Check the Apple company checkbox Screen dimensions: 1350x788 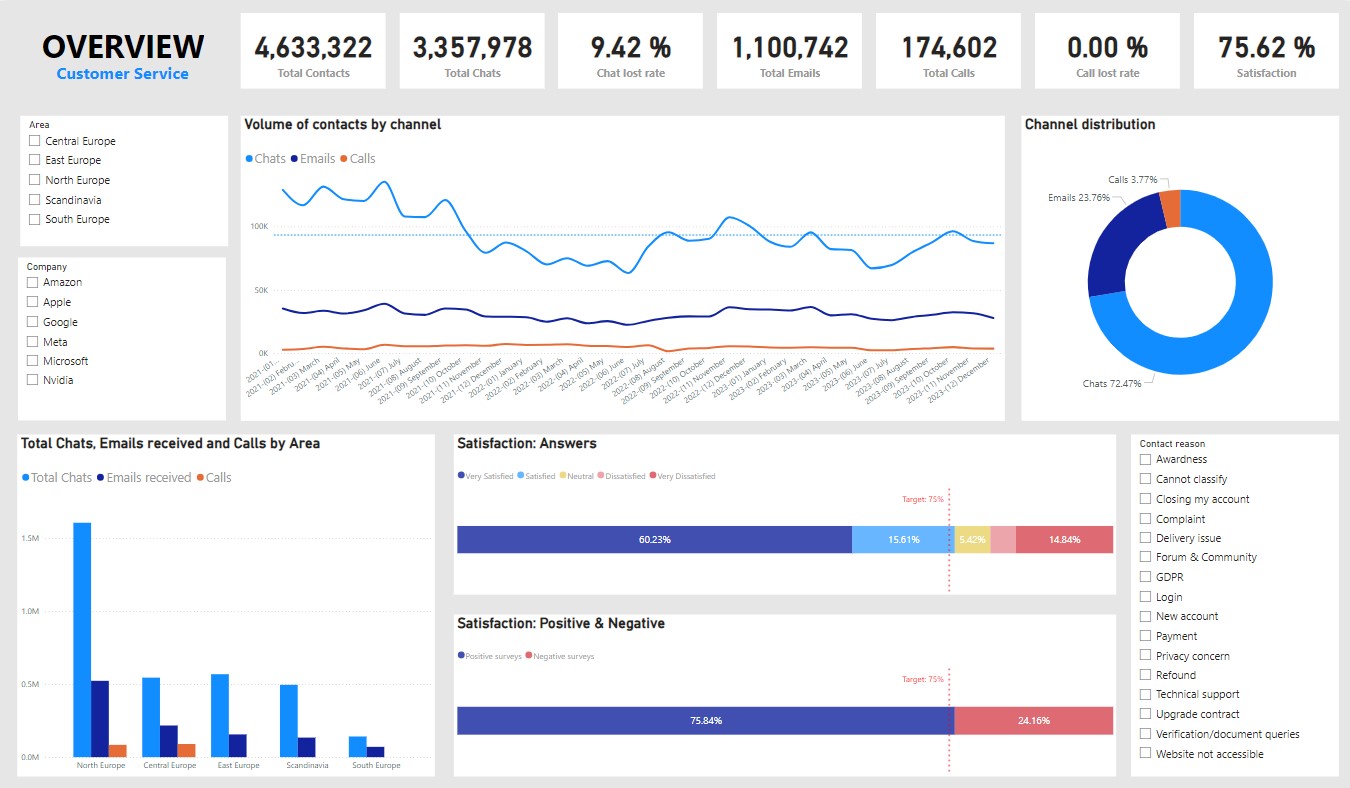33,302
